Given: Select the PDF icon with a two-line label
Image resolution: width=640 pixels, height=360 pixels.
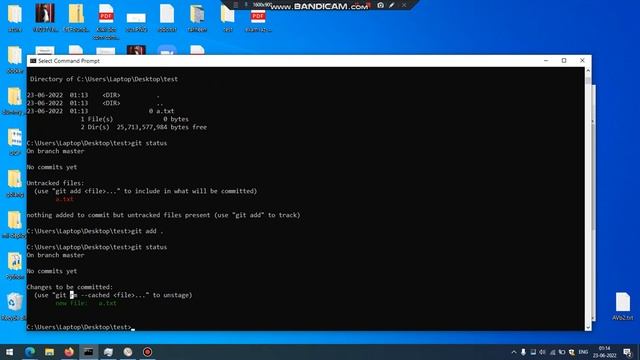Looking at the screenshot, I should tap(106, 21).
